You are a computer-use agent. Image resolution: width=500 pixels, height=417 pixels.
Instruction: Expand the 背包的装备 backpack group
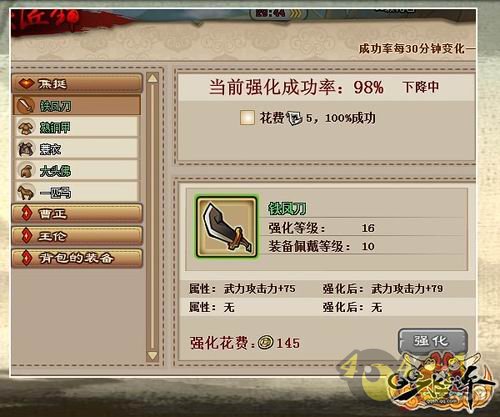[x=77, y=258]
